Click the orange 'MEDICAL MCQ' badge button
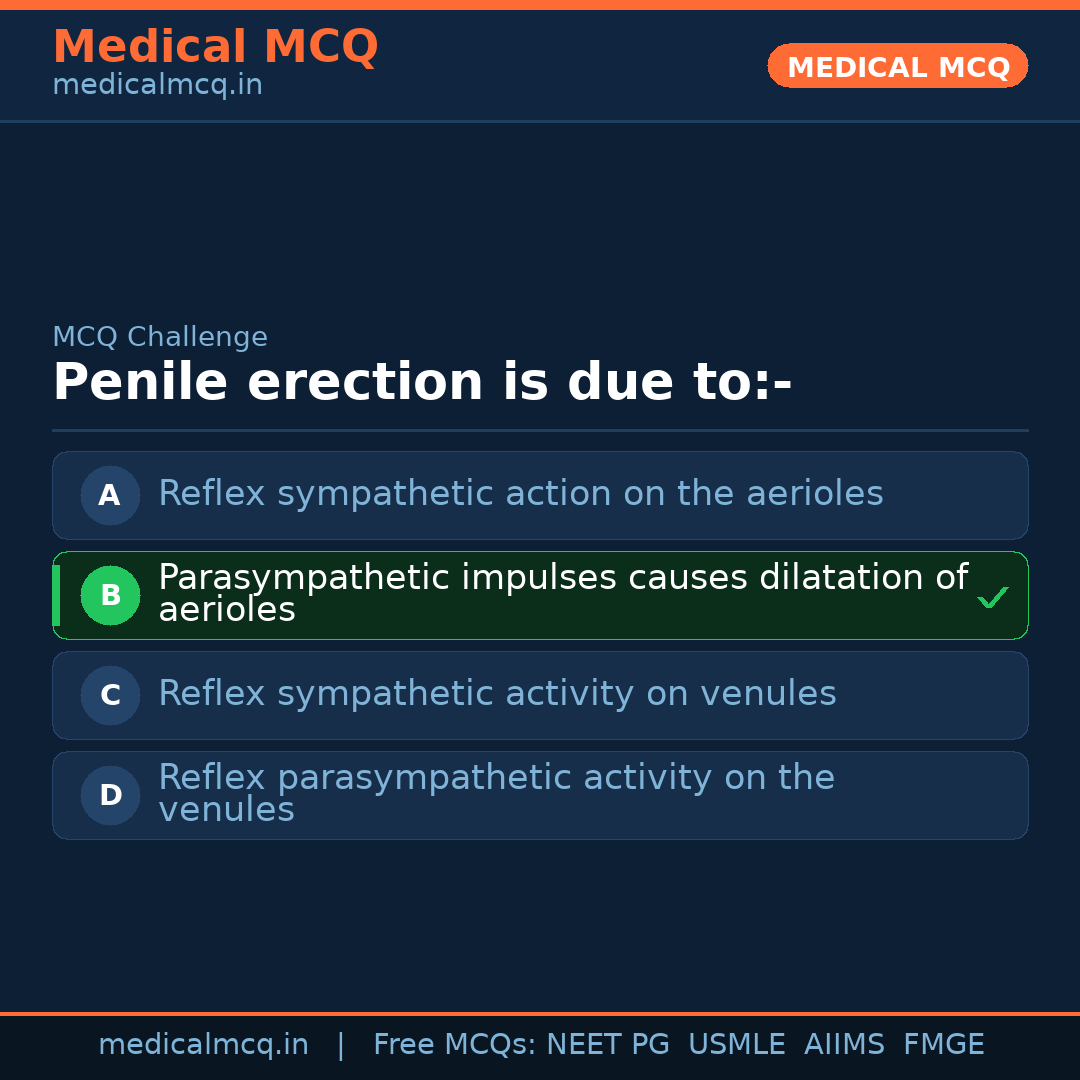 click(x=897, y=66)
